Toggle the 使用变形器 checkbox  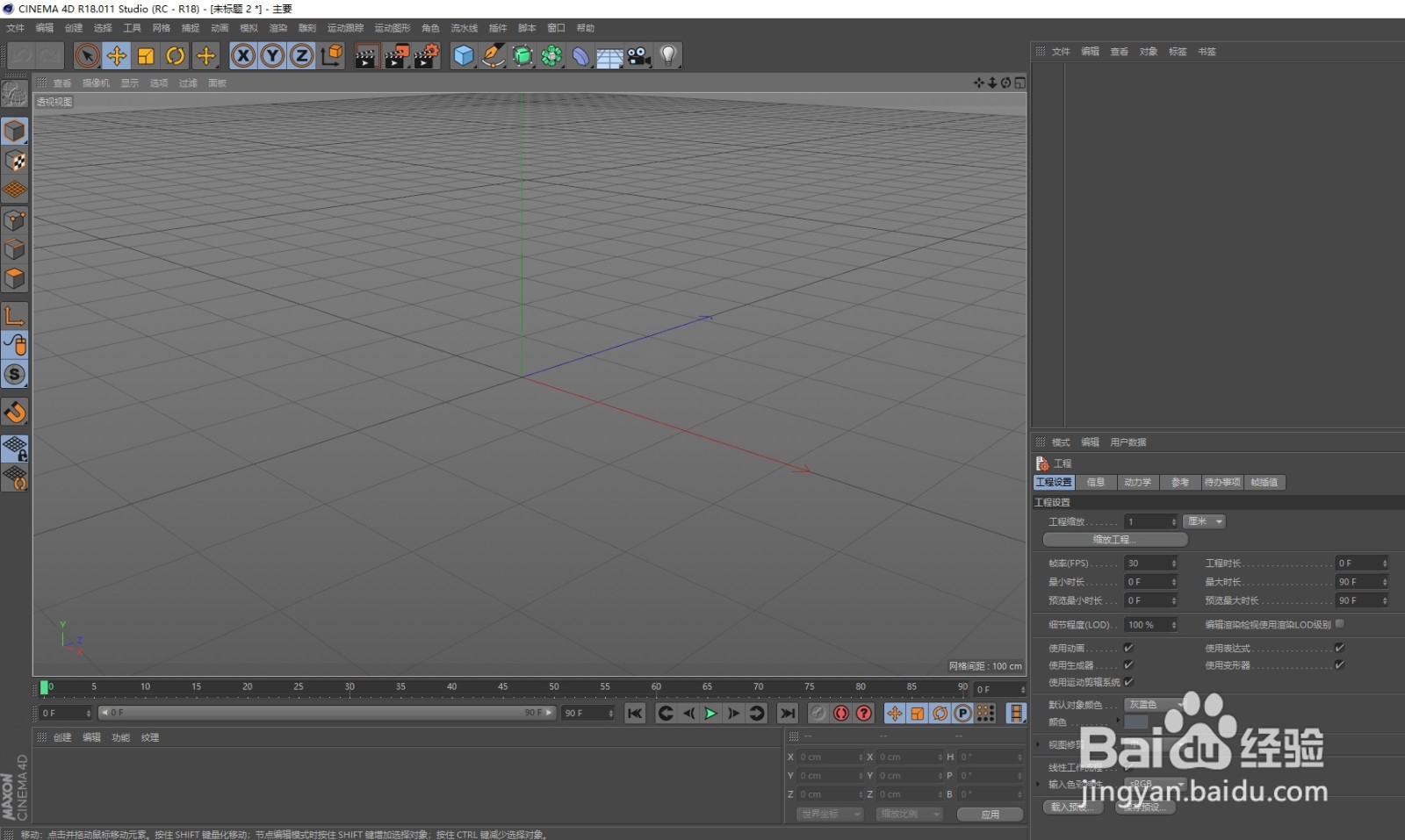[x=1339, y=665]
